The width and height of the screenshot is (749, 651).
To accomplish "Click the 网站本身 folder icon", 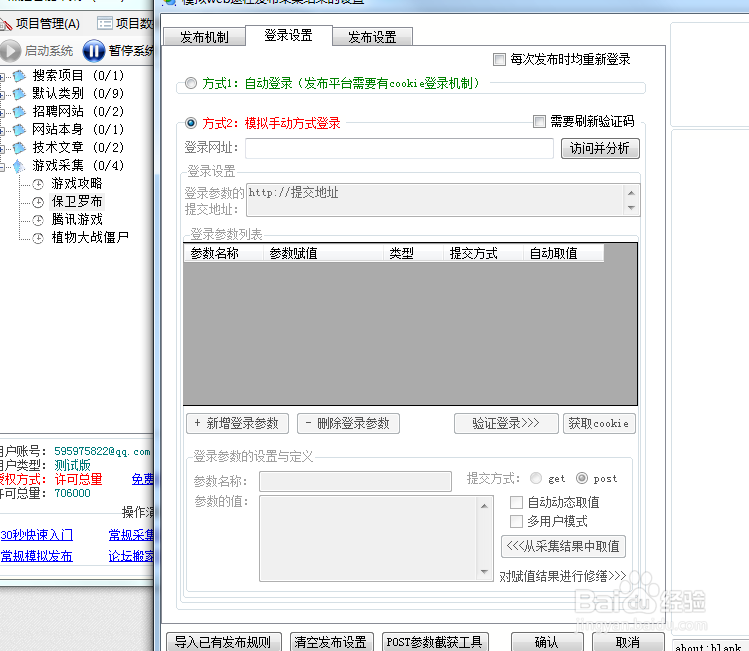I will pyautogui.click(x=19, y=129).
